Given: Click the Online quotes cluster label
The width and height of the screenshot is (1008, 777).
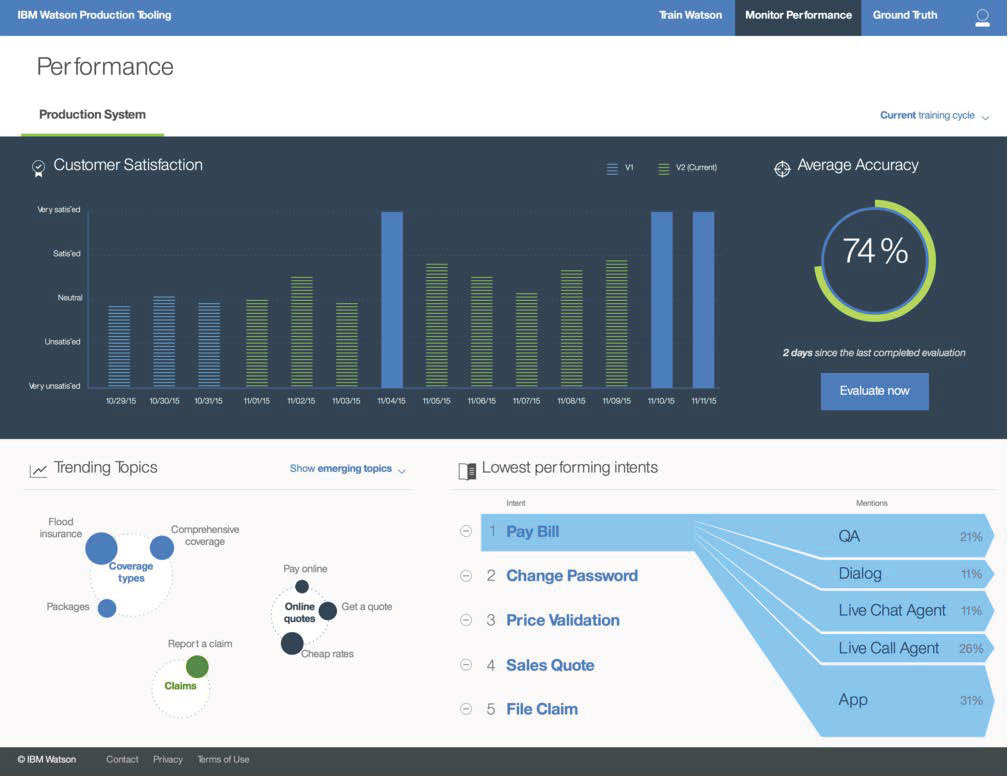Looking at the screenshot, I should point(300,612).
